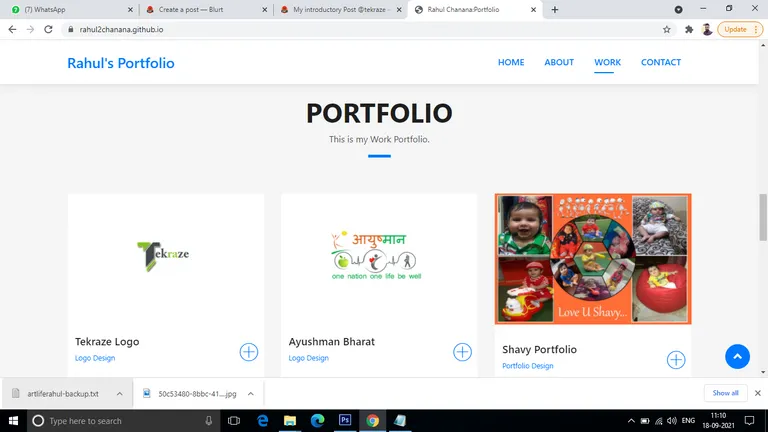The image size is (768, 432).
Task: Go to the ABOUT nav link
Action: (x=559, y=62)
